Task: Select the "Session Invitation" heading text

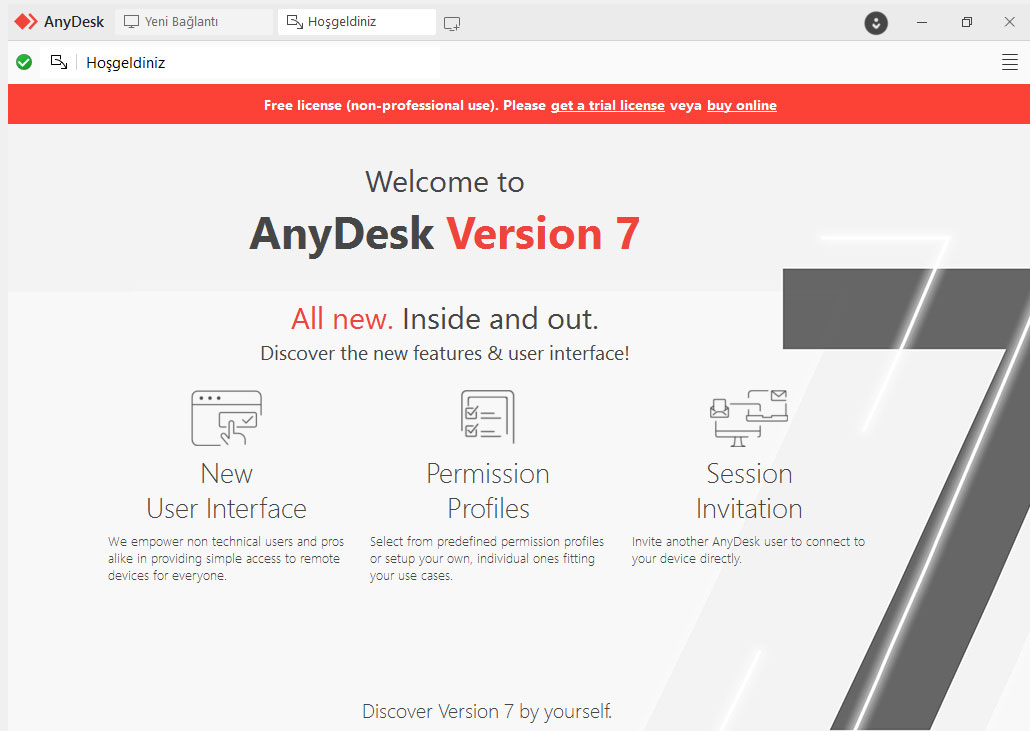Action: (x=749, y=491)
